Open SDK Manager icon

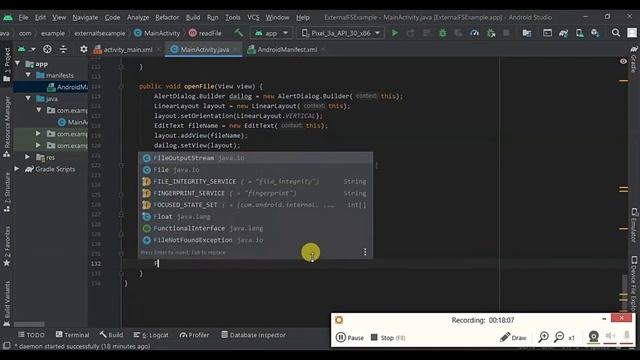click(595, 33)
